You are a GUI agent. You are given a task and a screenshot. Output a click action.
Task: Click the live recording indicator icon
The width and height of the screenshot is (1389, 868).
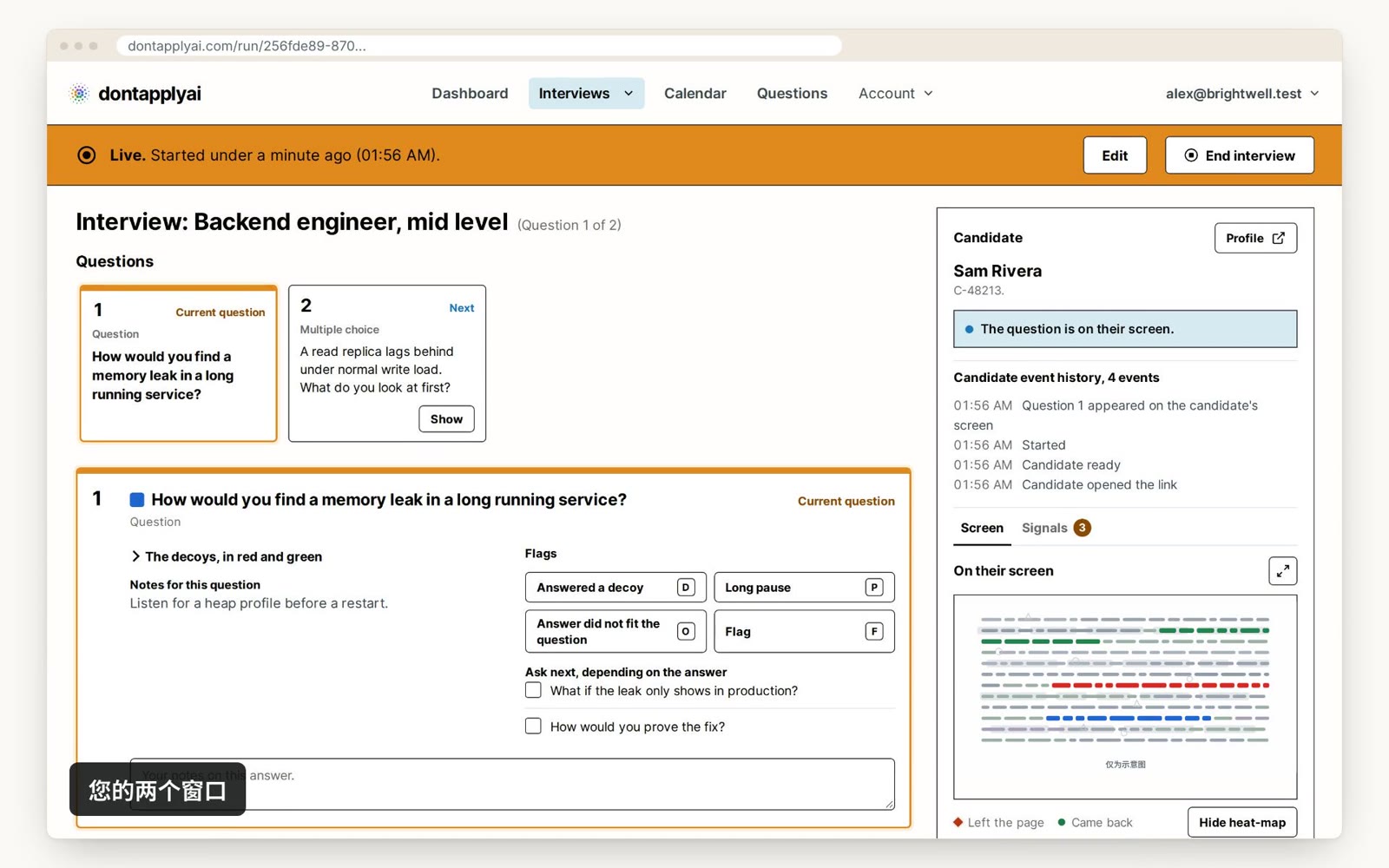87,155
